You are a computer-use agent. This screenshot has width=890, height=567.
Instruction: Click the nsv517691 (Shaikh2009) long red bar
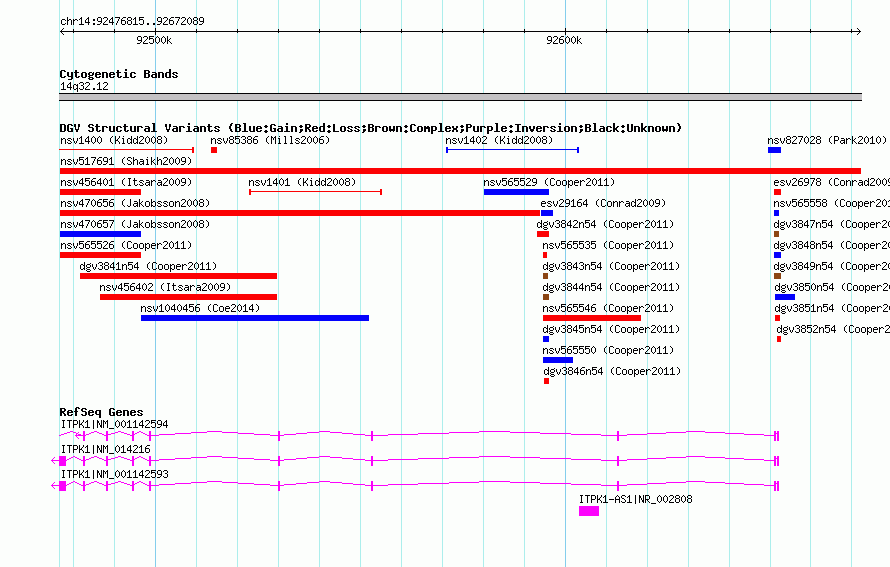(x=460, y=171)
